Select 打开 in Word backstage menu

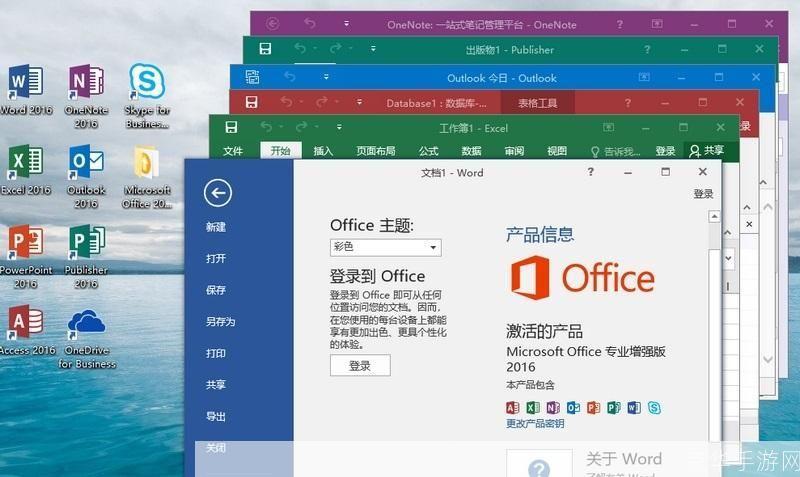tap(216, 259)
